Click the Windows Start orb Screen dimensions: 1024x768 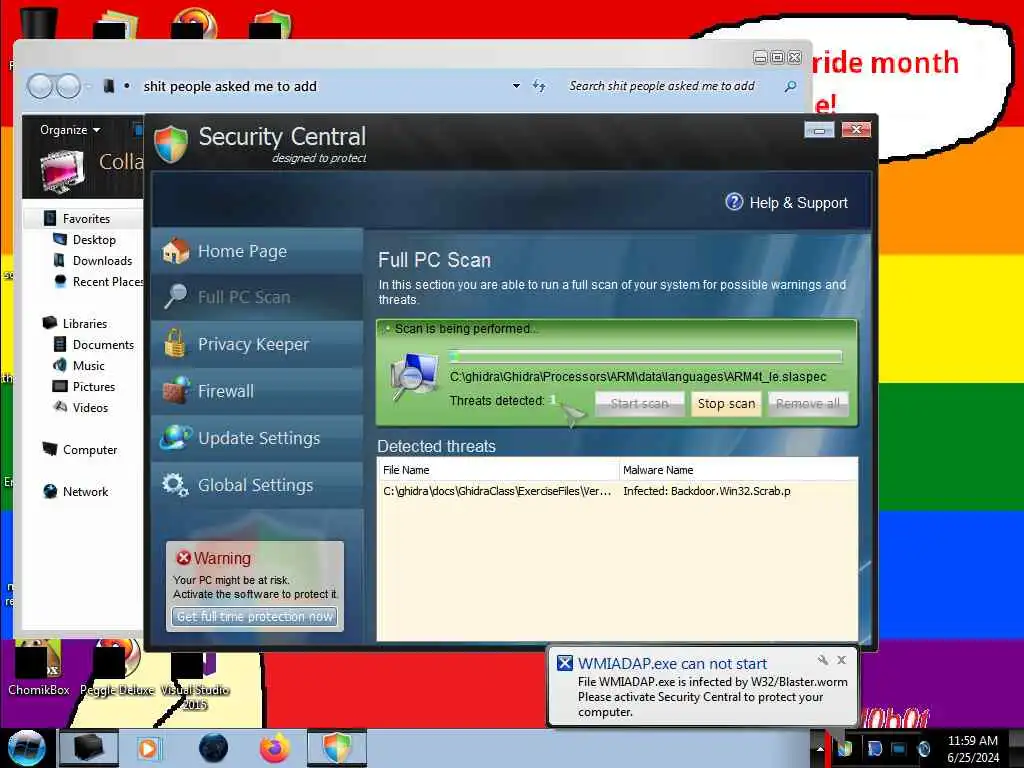click(x=27, y=748)
